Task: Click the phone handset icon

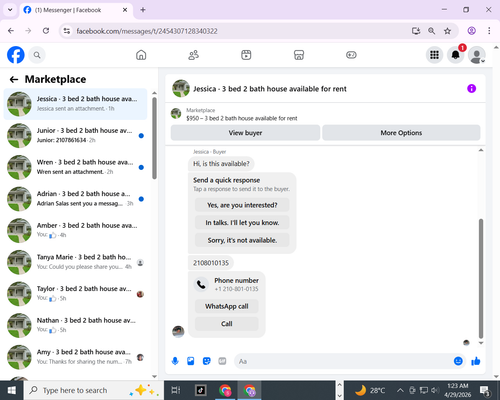Action: [x=201, y=284]
